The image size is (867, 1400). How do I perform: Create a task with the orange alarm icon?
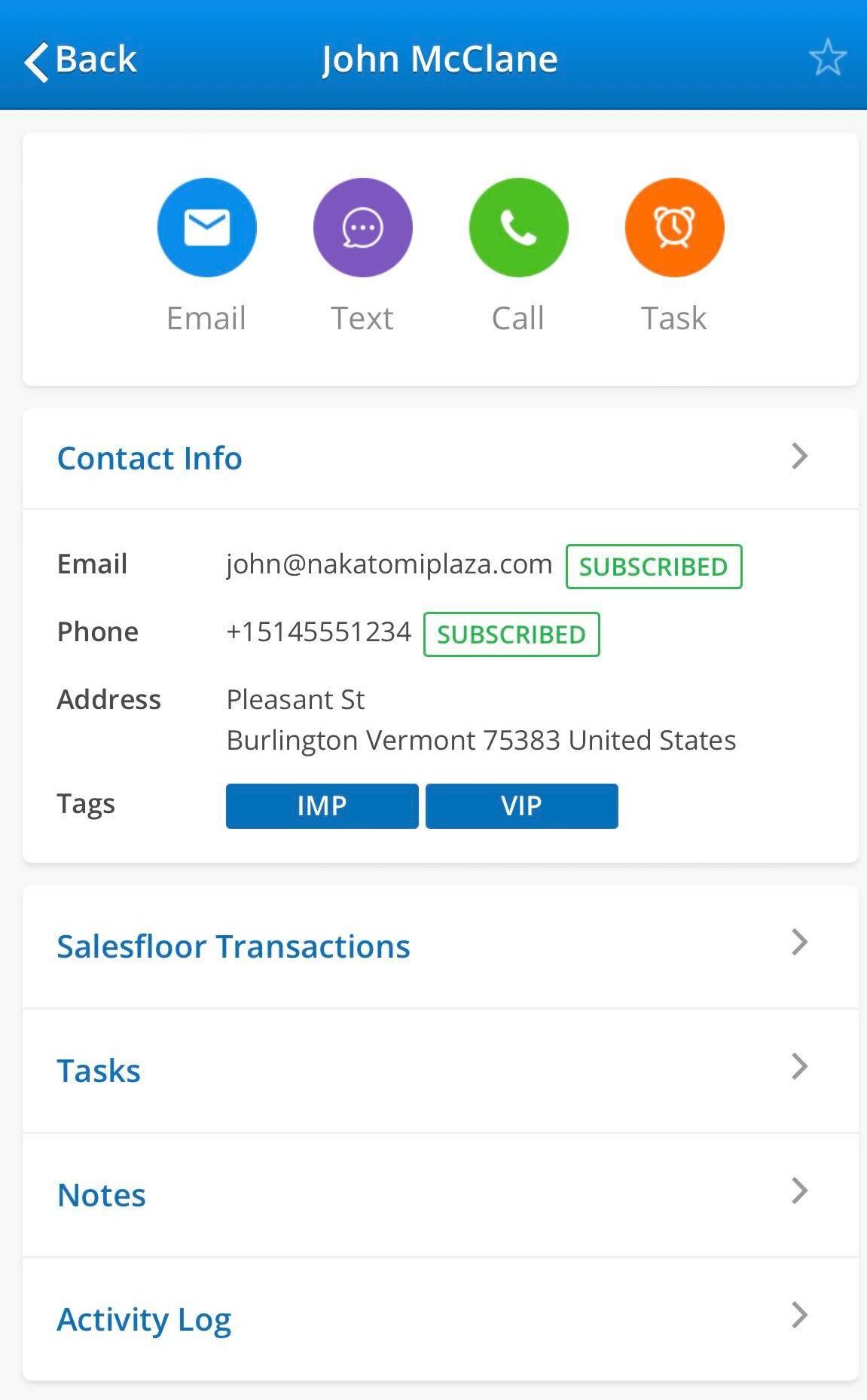674,227
